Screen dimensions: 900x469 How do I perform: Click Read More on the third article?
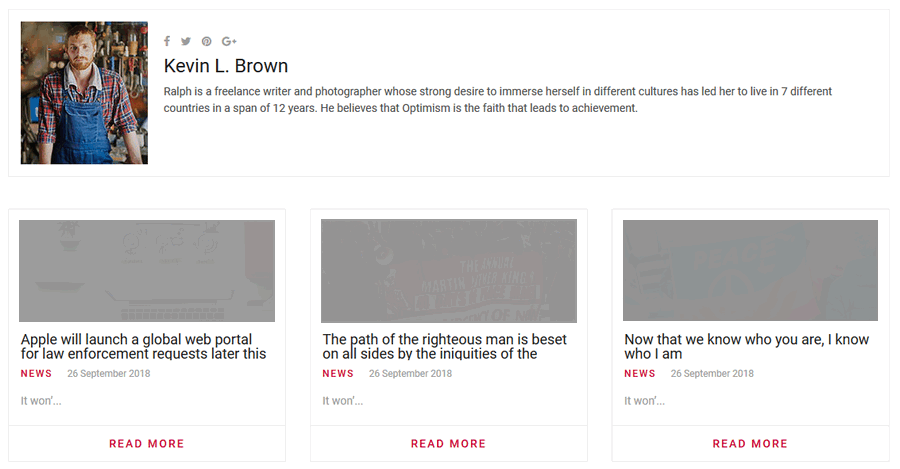tap(750, 443)
